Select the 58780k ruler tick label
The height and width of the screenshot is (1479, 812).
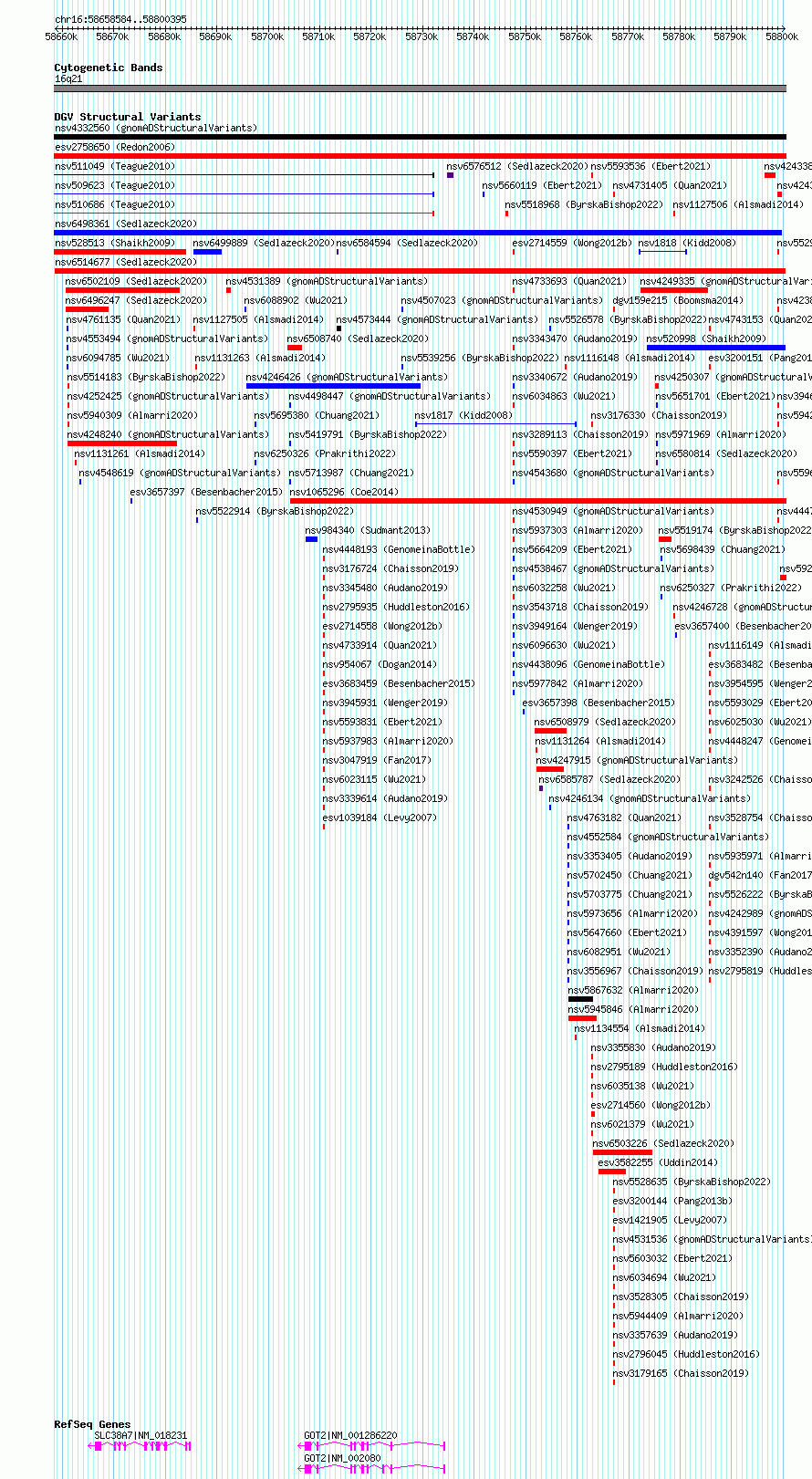pyautogui.click(x=679, y=36)
